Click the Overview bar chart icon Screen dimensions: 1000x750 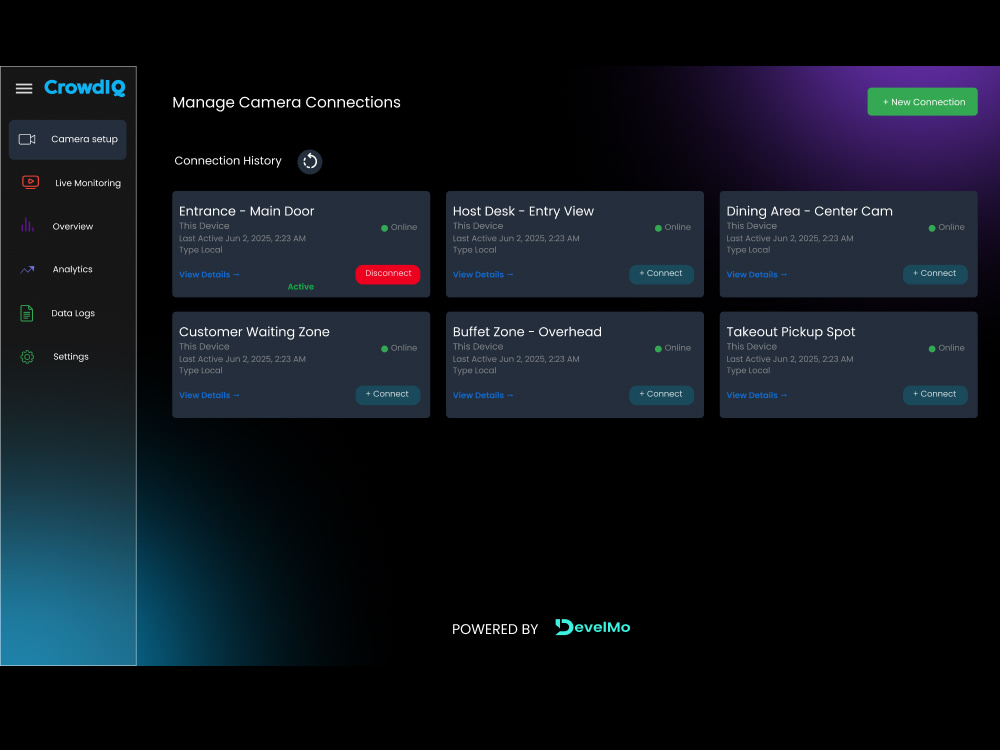tap(27, 225)
